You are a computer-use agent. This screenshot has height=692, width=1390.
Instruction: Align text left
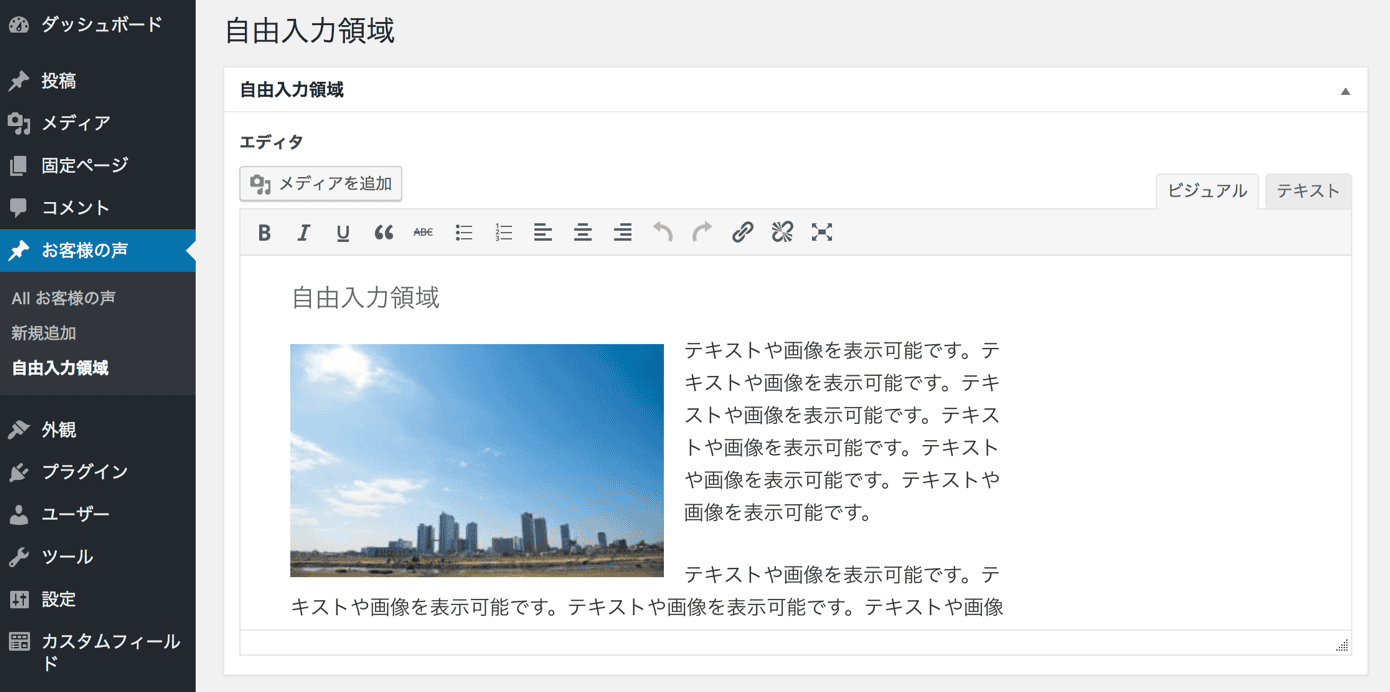click(x=543, y=233)
